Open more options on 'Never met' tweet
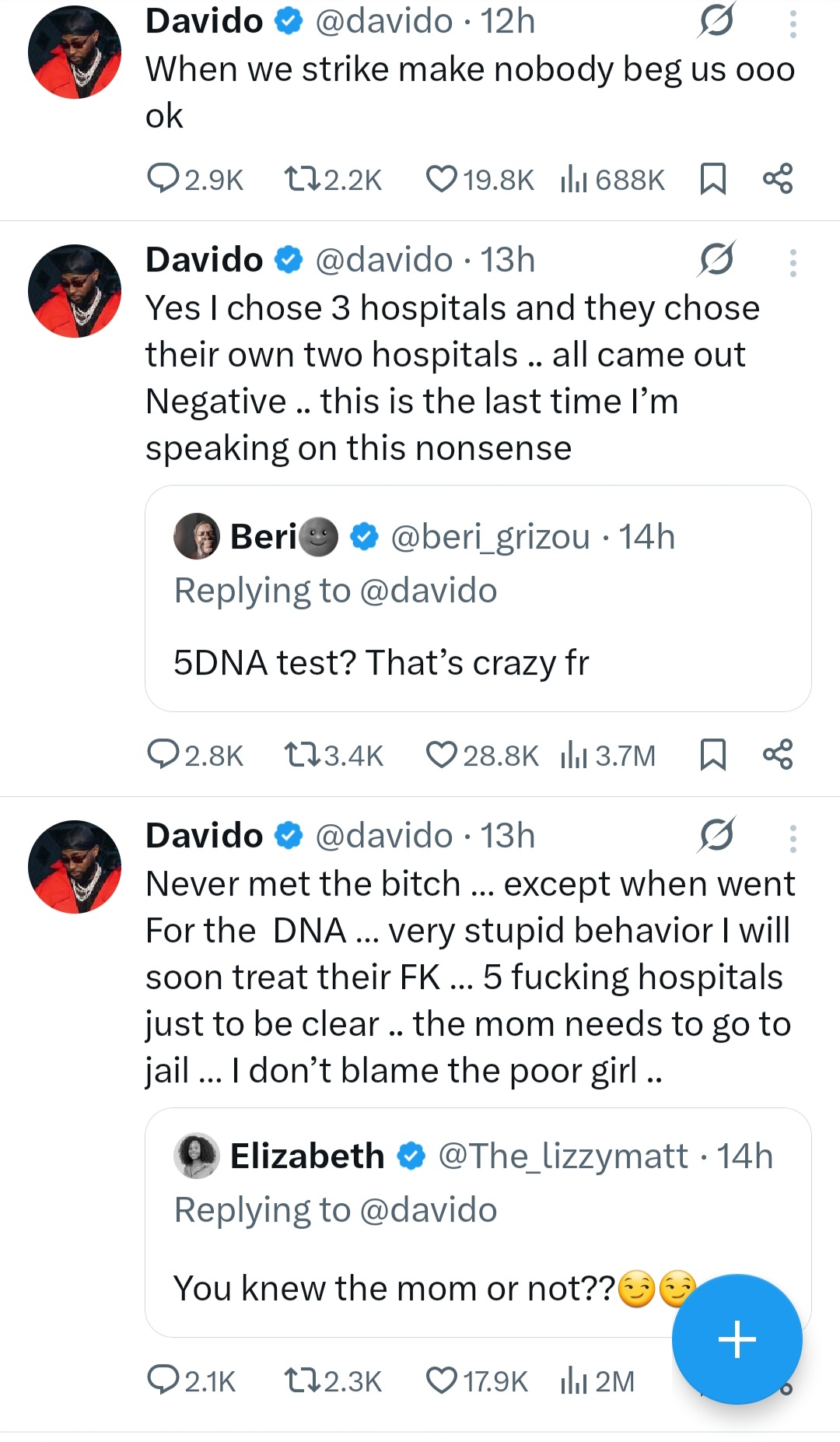This screenshot has width=840, height=1442. 793,839
